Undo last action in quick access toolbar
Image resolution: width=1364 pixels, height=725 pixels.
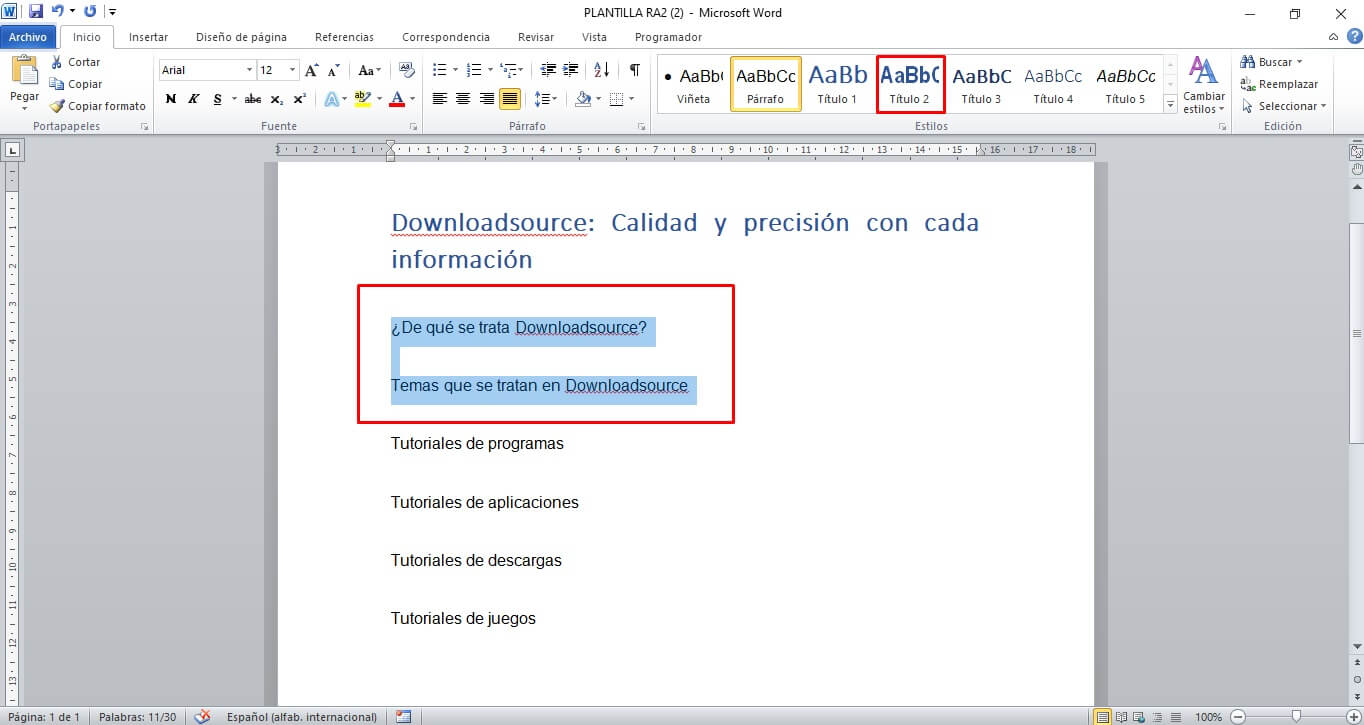pyautogui.click(x=58, y=12)
